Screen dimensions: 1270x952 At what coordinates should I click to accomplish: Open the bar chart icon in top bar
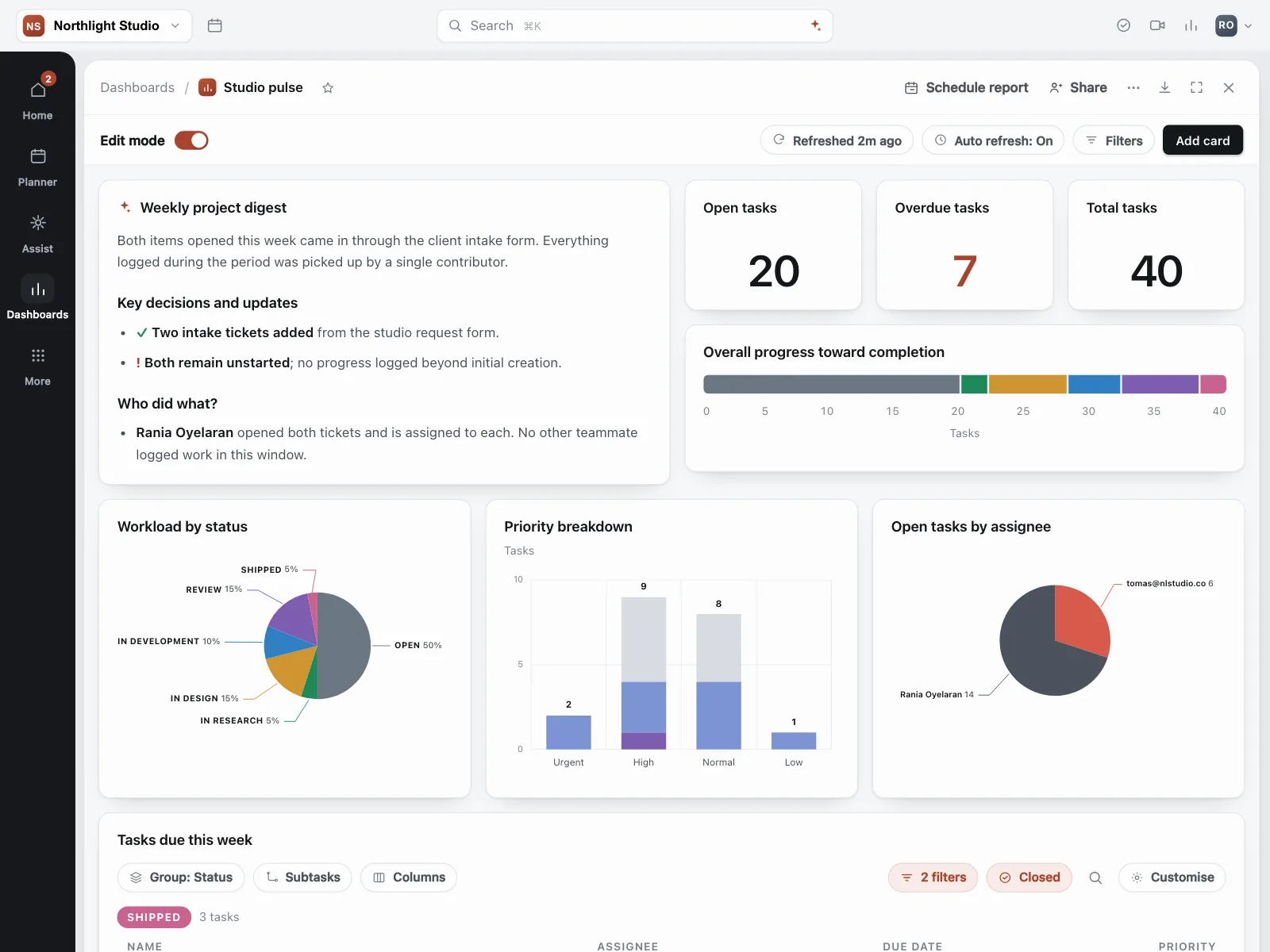tap(1191, 25)
